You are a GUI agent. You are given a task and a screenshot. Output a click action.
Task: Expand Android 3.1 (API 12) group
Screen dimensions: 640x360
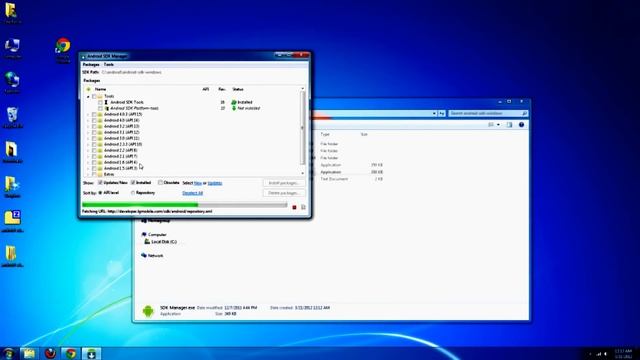tap(88, 132)
